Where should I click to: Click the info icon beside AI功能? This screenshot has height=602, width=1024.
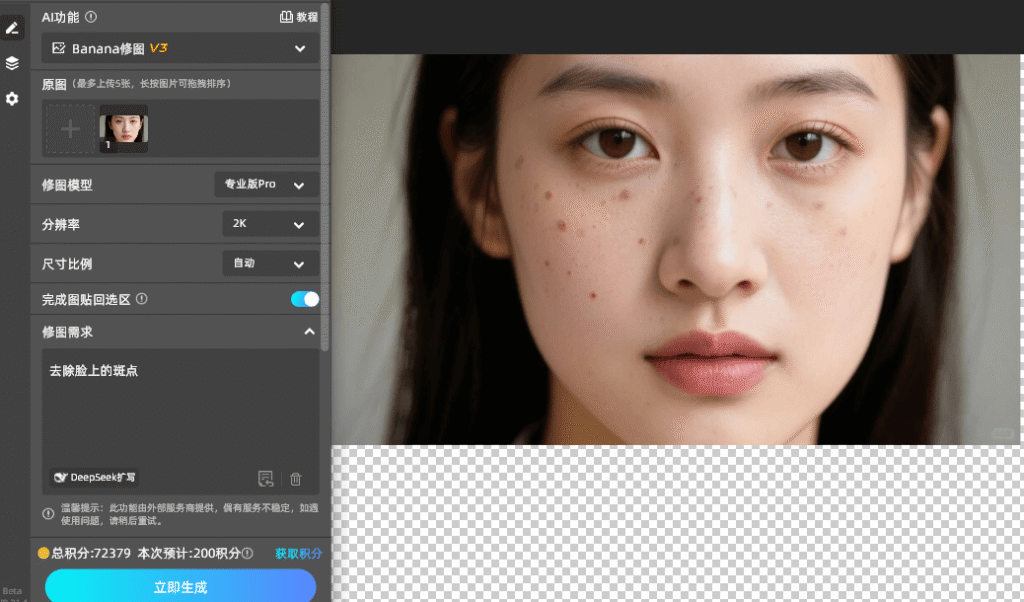coord(91,17)
